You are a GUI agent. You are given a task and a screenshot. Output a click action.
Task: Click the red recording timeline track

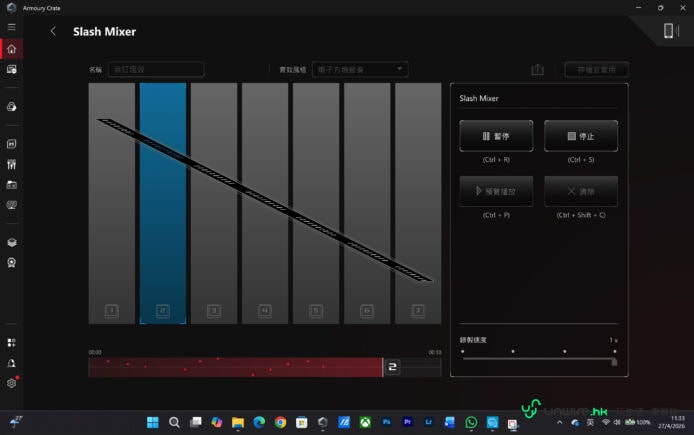(235, 367)
